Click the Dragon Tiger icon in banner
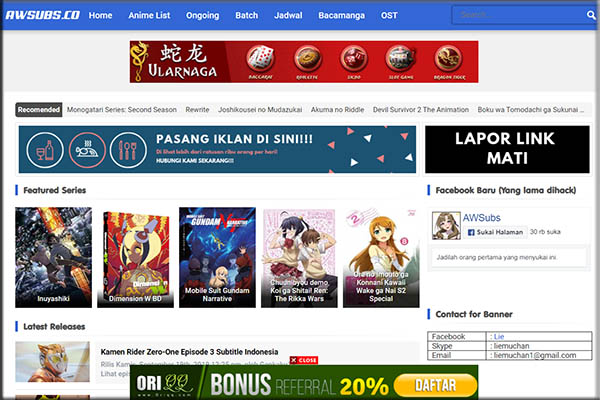600x400 pixels. [x=448, y=59]
